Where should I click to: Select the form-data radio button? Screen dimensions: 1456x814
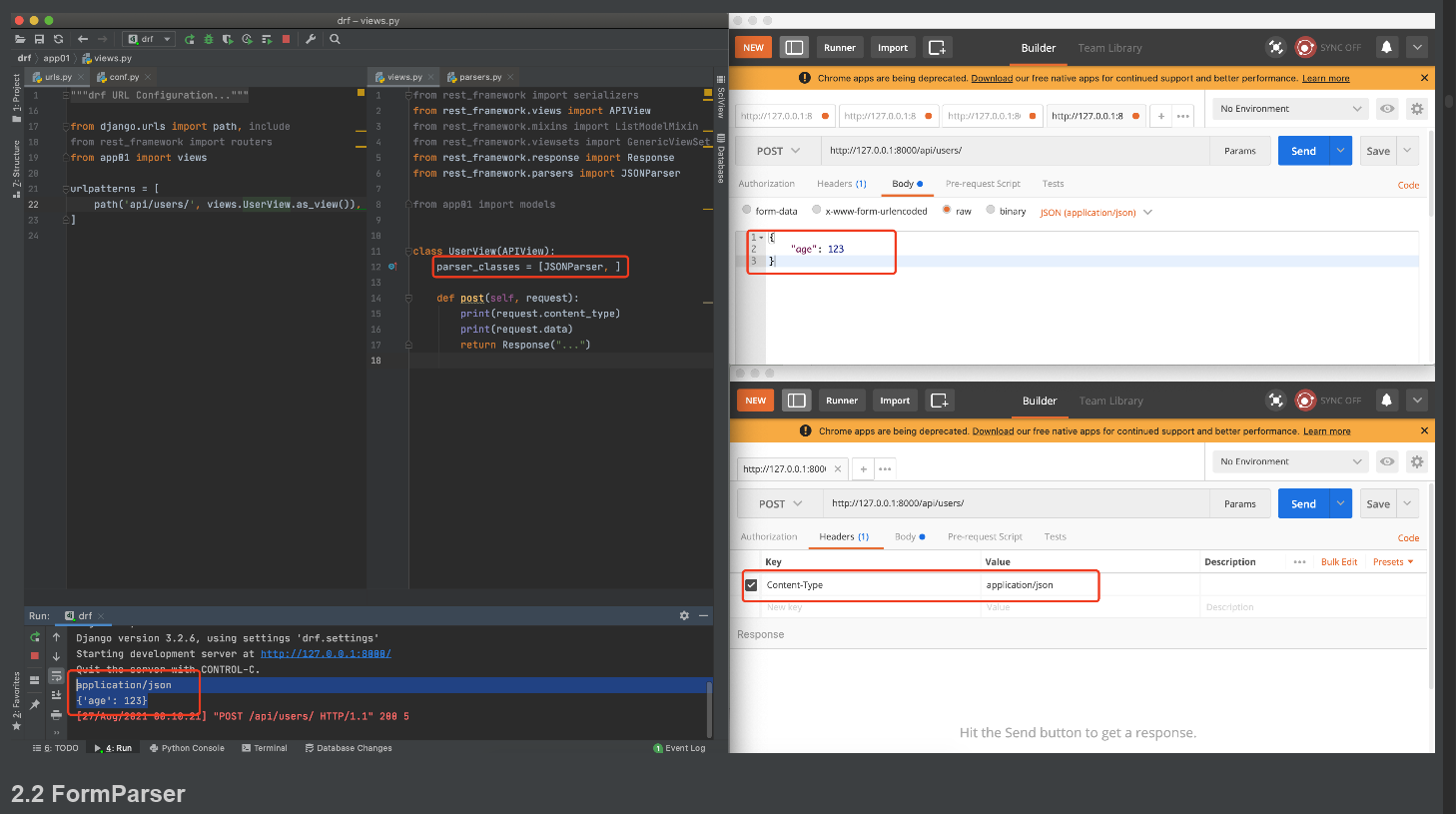tap(747, 210)
